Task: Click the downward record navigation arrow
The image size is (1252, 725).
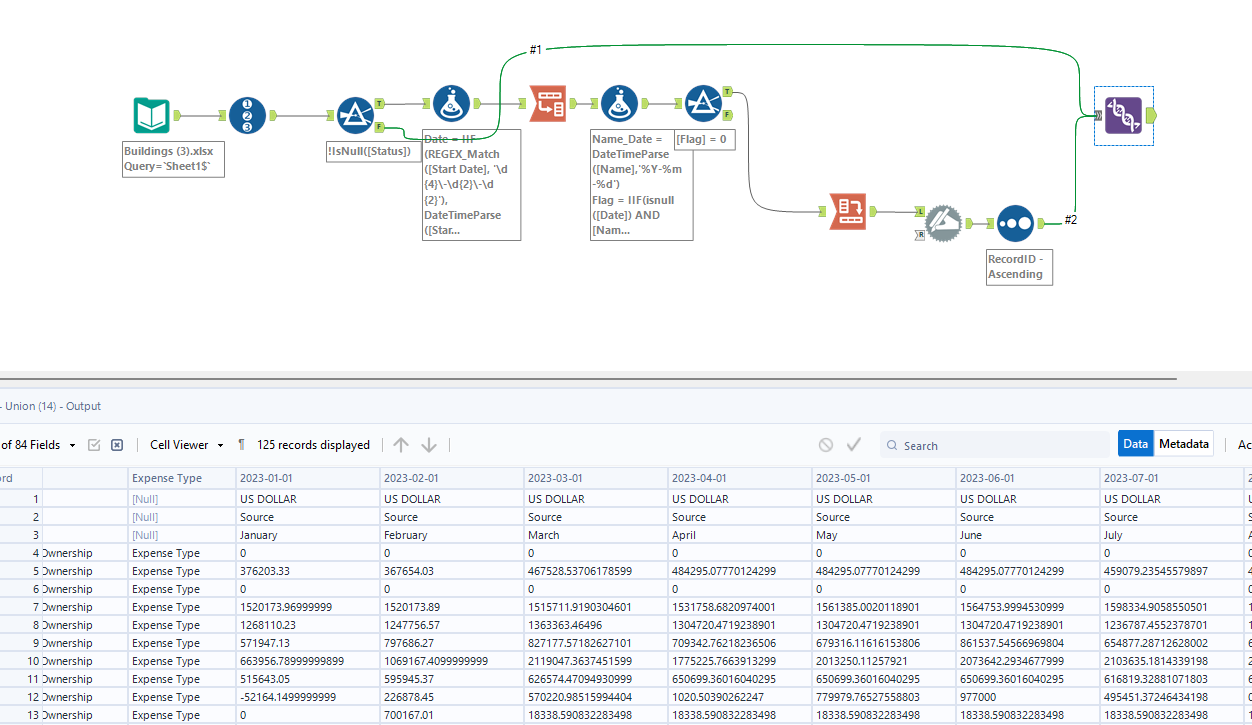Action: 430,445
